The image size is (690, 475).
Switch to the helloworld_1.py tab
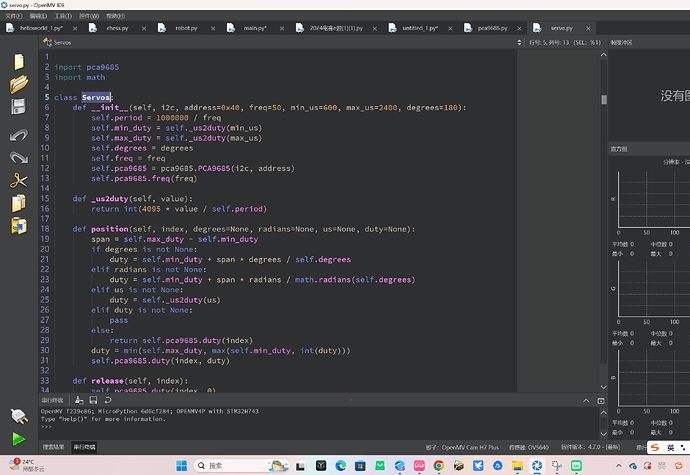pos(41,28)
